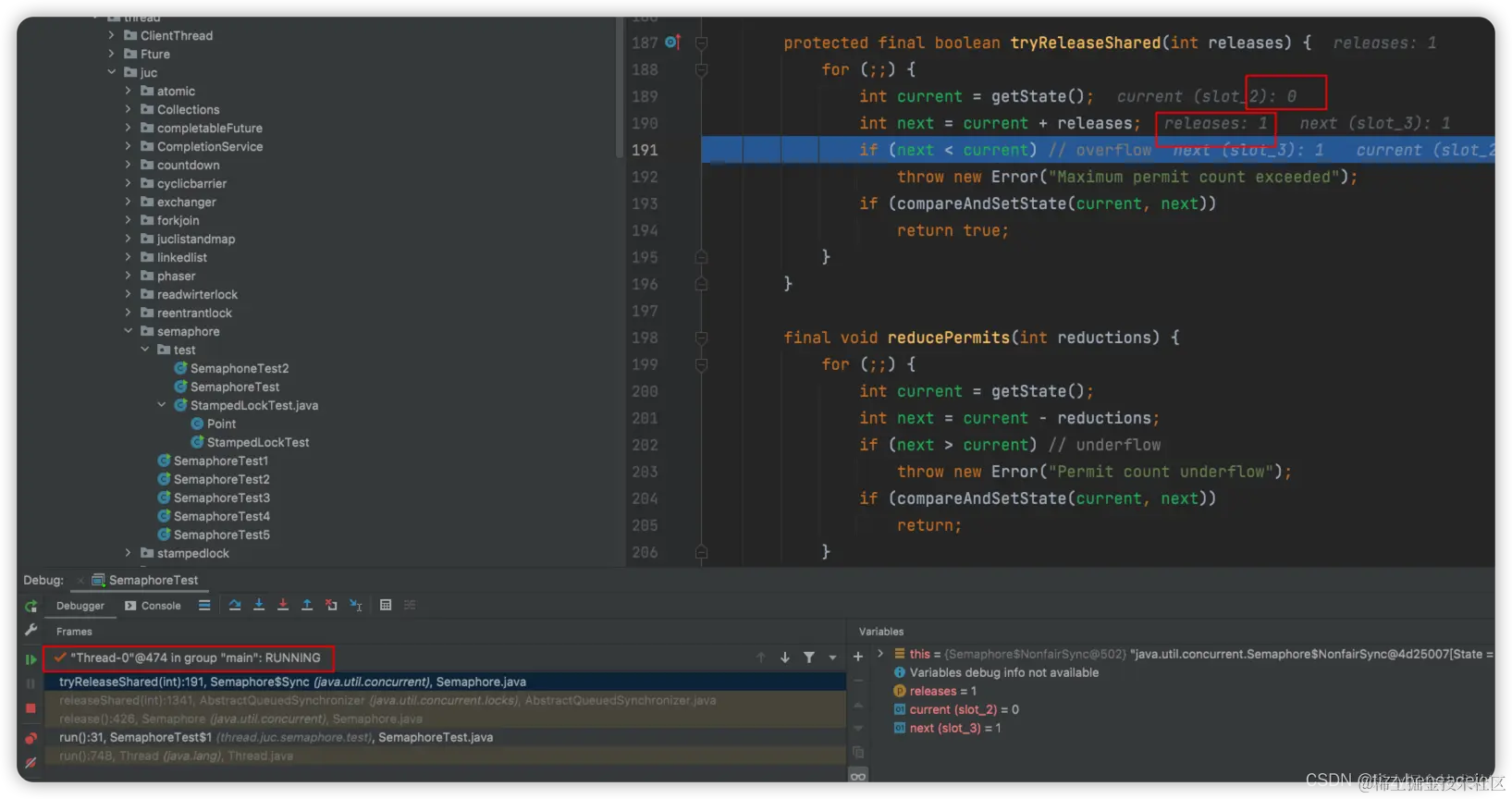Select the SemaphoreTest debug session tab
This screenshot has width=1512, height=799.
pyautogui.click(x=145, y=580)
